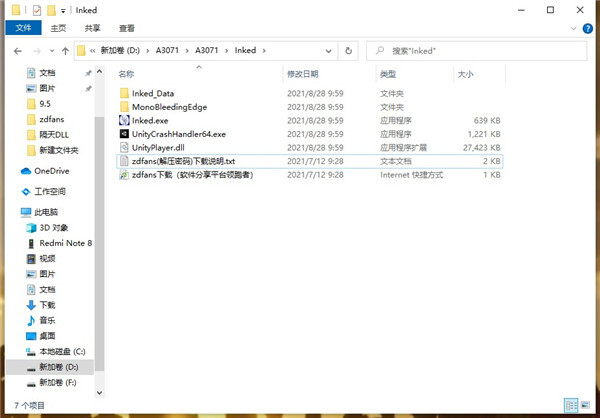Click the 此电脑 computer icon

(26, 212)
